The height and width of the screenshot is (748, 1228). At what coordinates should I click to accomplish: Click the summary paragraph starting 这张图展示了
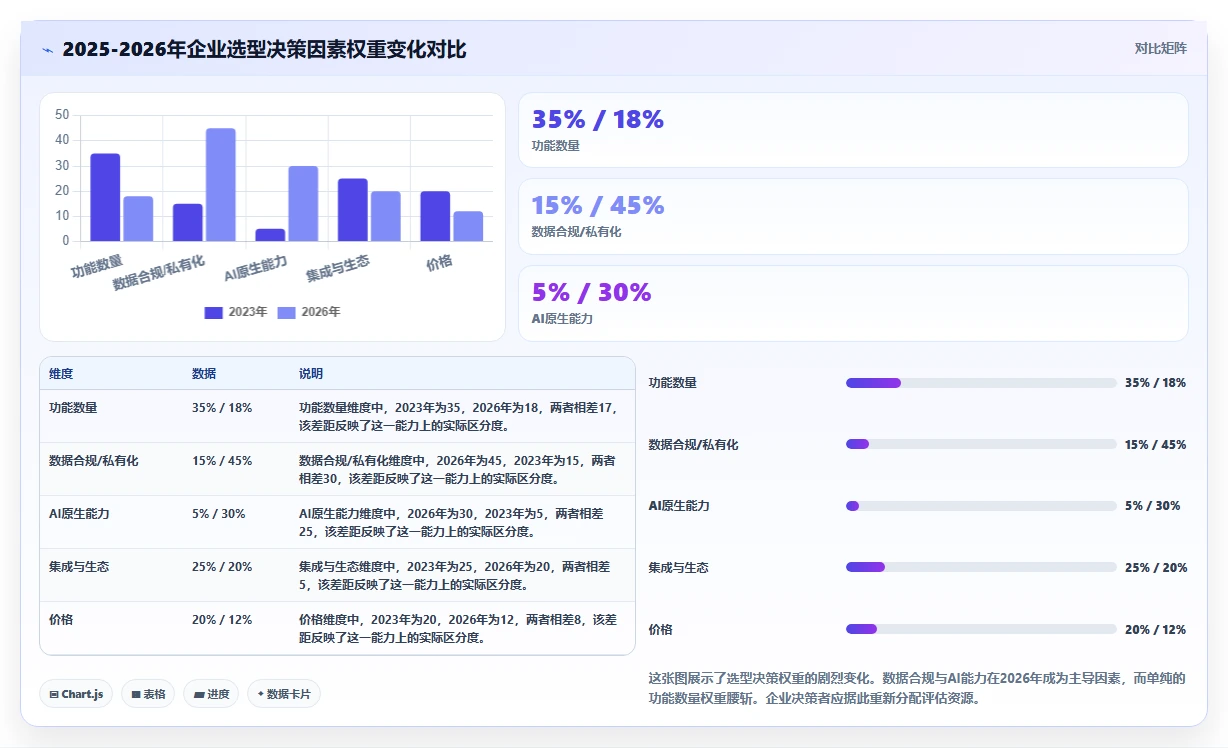917,688
